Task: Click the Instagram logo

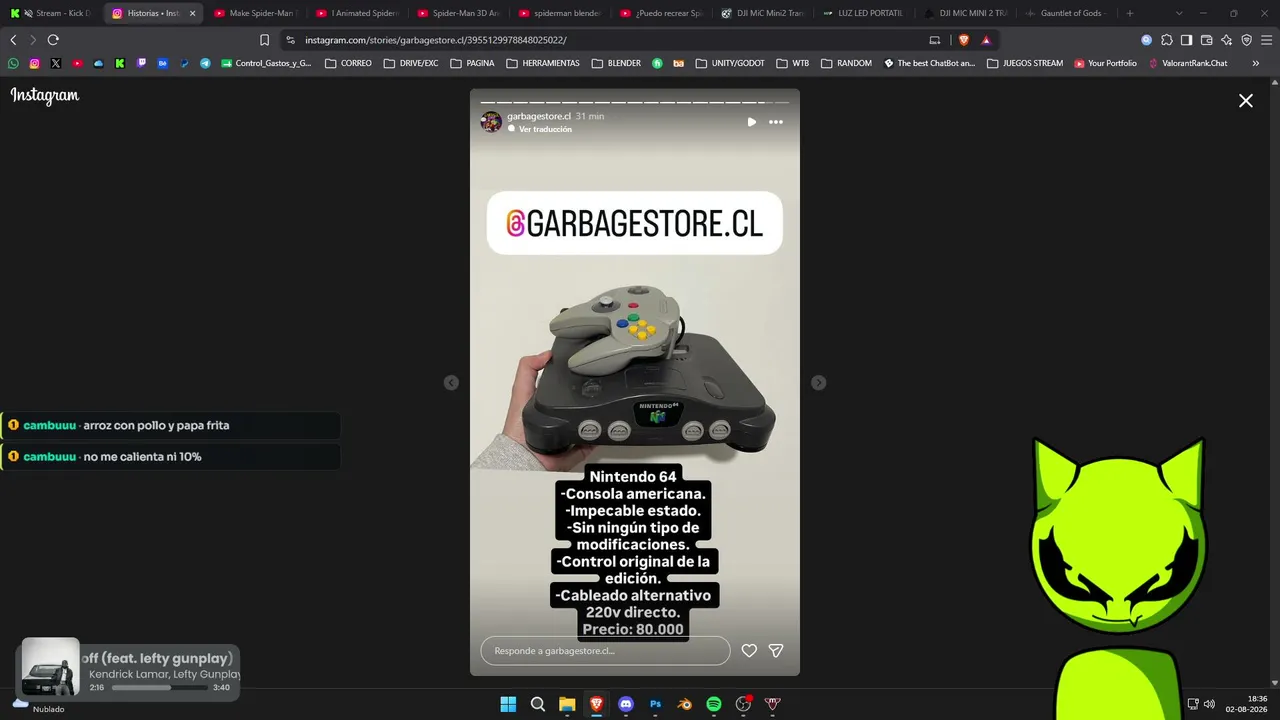Action: pos(45,96)
